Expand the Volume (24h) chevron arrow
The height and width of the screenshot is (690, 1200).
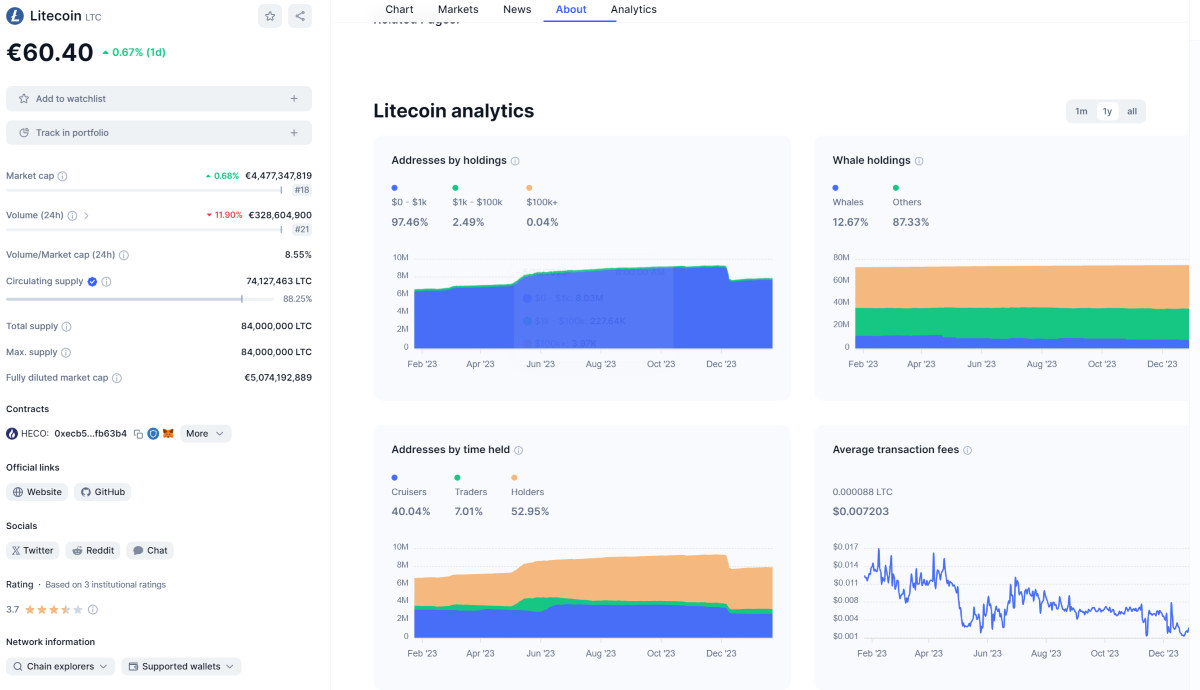point(86,215)
